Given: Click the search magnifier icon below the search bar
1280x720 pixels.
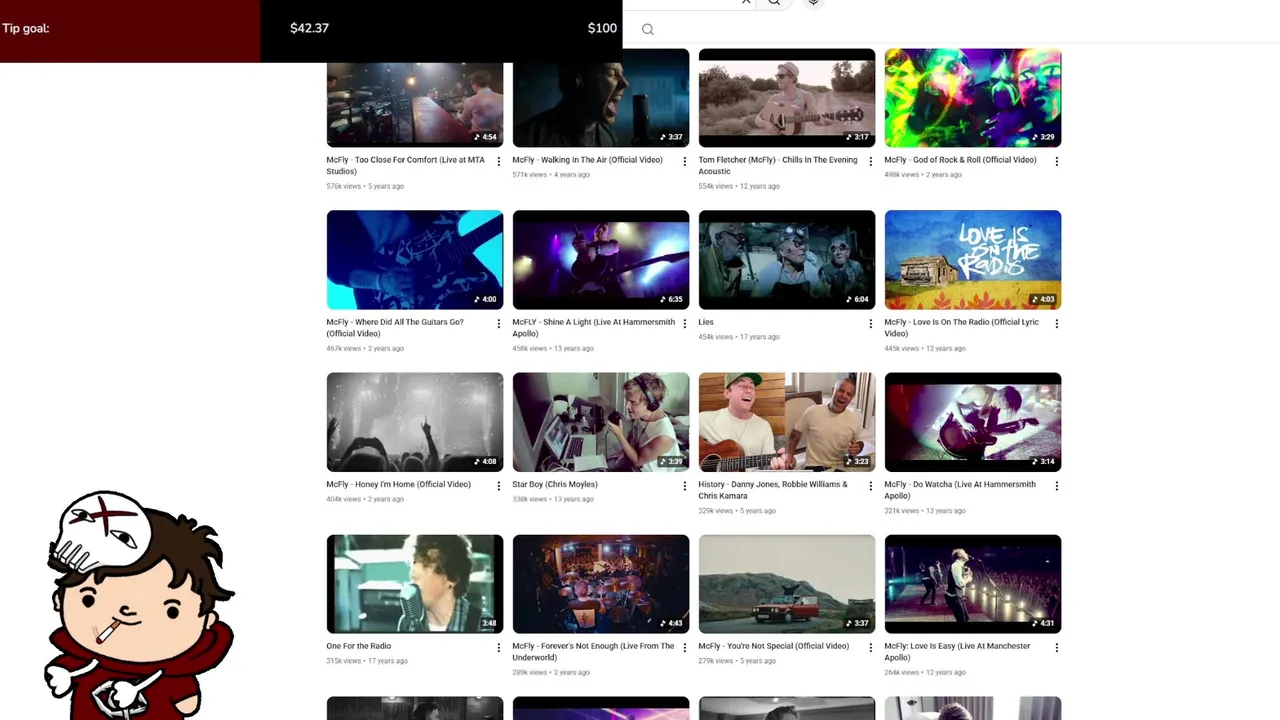Looking at the screenshot, I should tap(648, 29).
